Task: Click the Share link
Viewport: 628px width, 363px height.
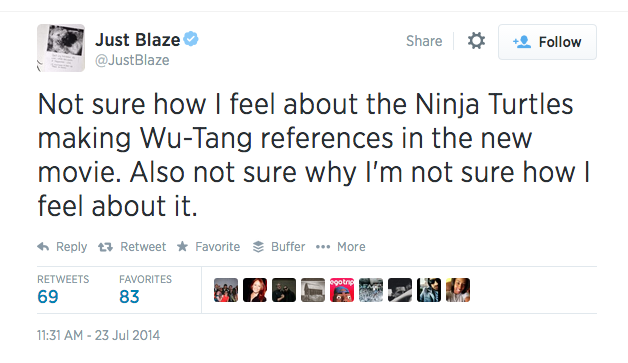Action: coord(424,41)
